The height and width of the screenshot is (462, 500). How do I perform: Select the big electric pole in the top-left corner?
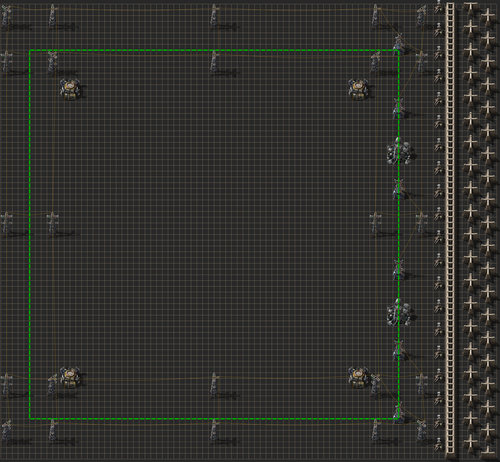pos(6,16)
